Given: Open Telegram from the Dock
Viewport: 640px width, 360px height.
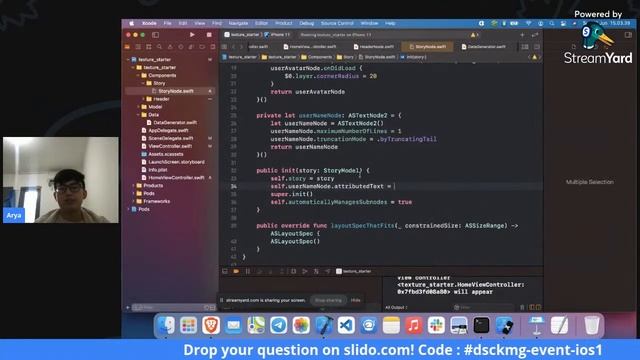Looking at the screenshot, I should coord(279,326).
